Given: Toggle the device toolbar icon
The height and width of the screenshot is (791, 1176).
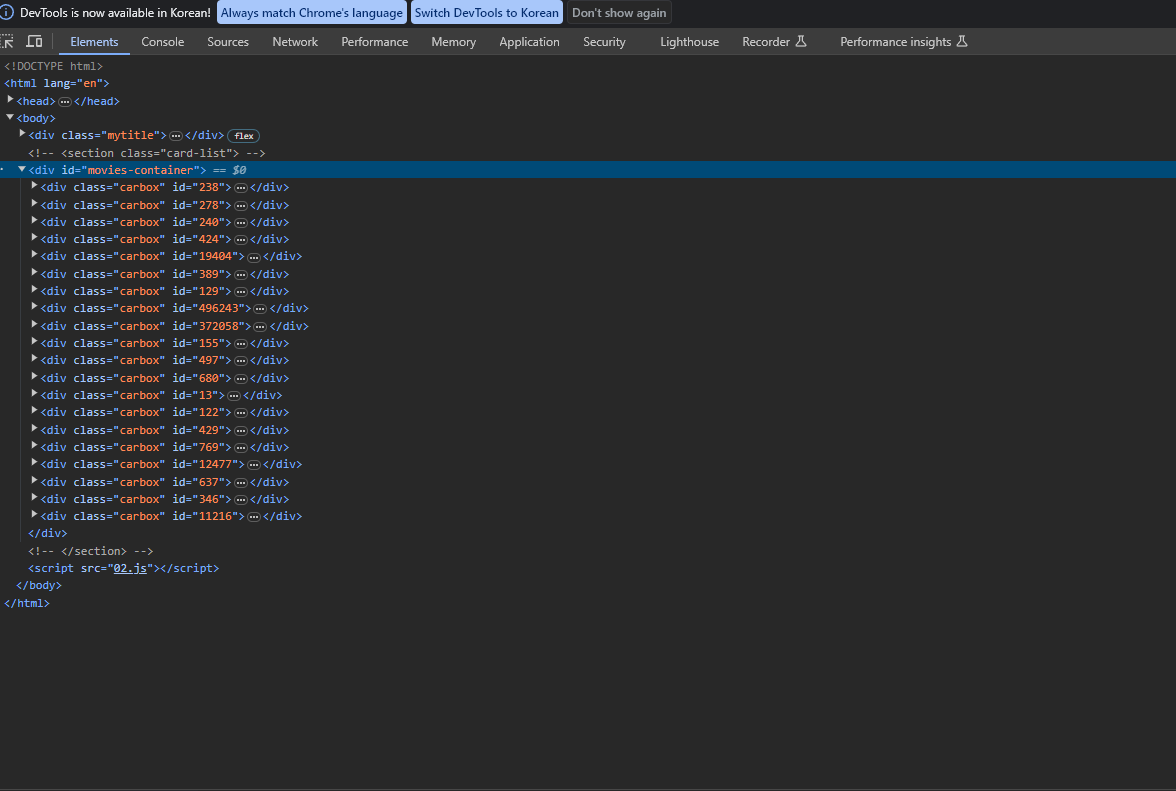Looking at the screenshot, I should (x=34, y=41).
